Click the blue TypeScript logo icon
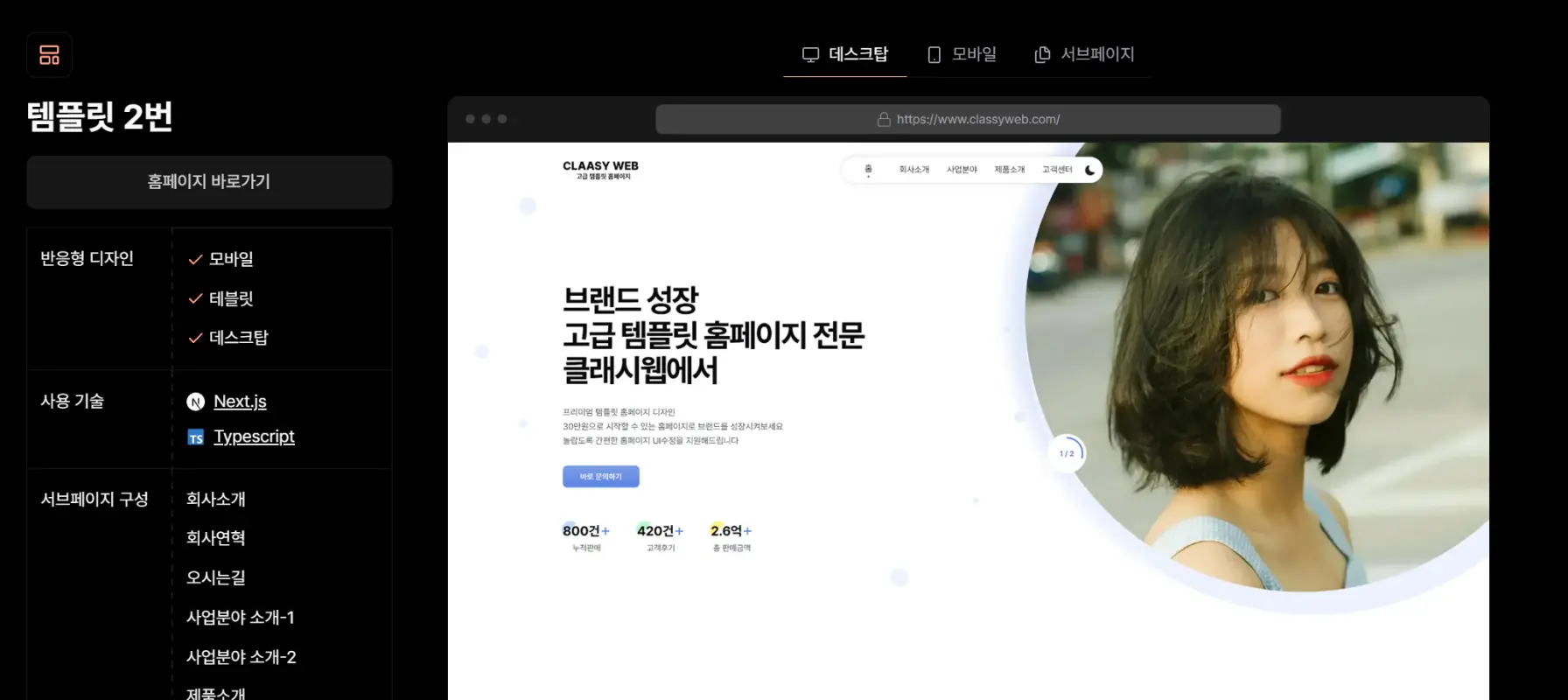Screen dimensions: 1568x700 (196, 437)
